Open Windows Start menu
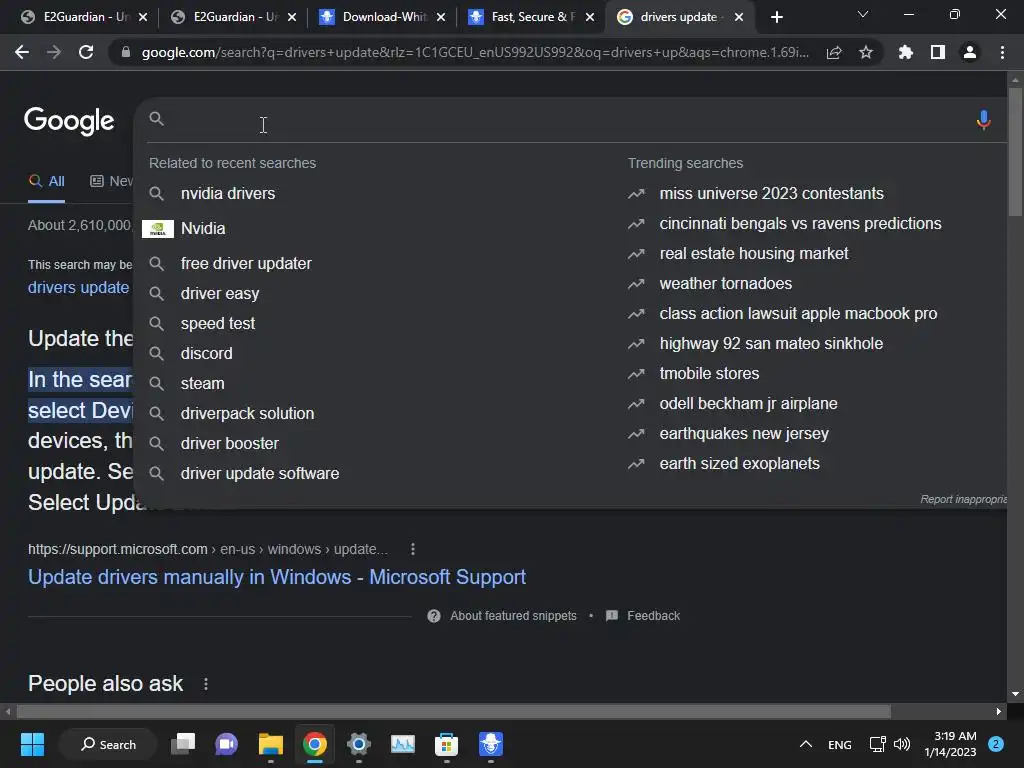 tap(32, 744)
